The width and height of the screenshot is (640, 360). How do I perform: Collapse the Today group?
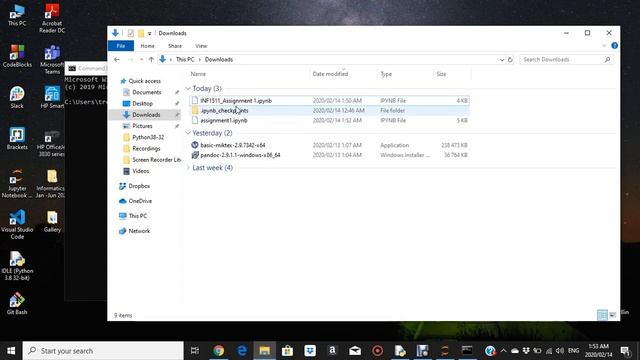(x=188, y=89)
